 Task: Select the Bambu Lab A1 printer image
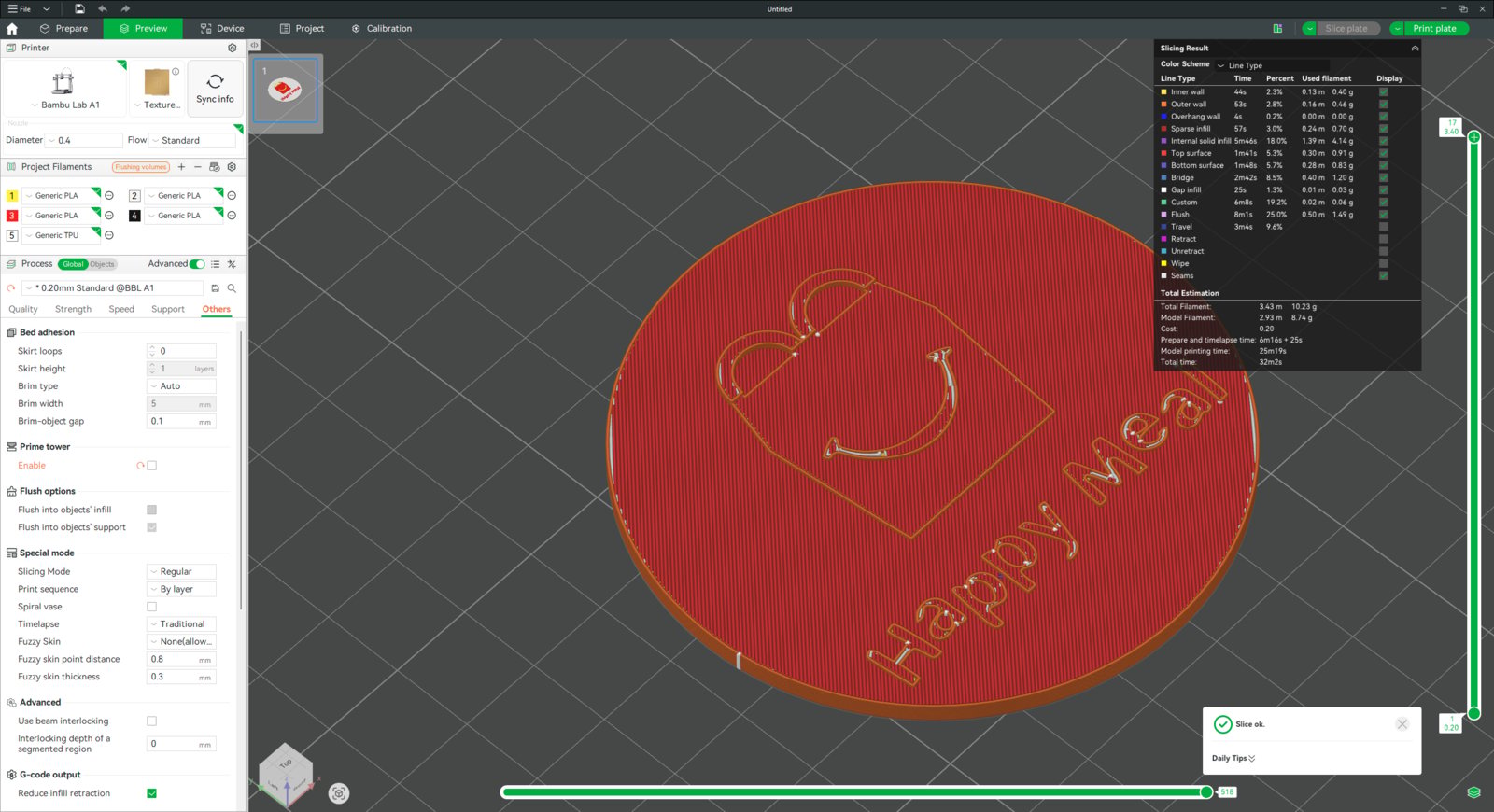tap(63, 82)
